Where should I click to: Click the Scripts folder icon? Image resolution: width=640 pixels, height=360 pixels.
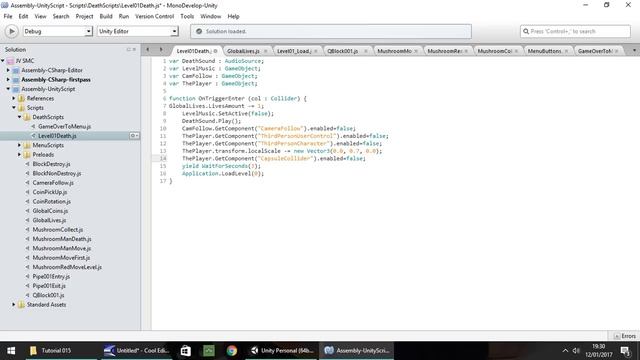(21, 108)
